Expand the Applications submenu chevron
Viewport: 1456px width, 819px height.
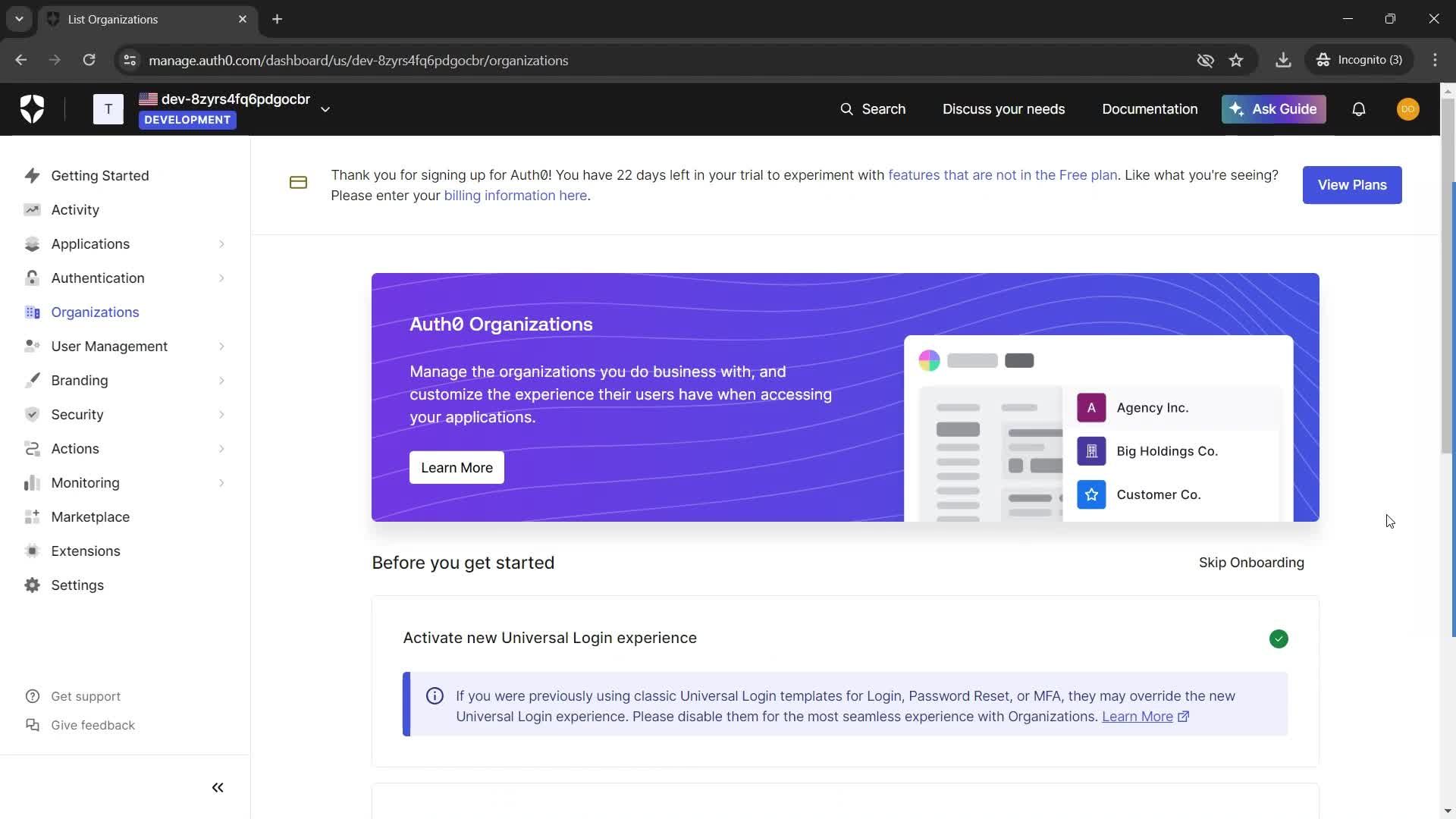click(x=221, y=244)
